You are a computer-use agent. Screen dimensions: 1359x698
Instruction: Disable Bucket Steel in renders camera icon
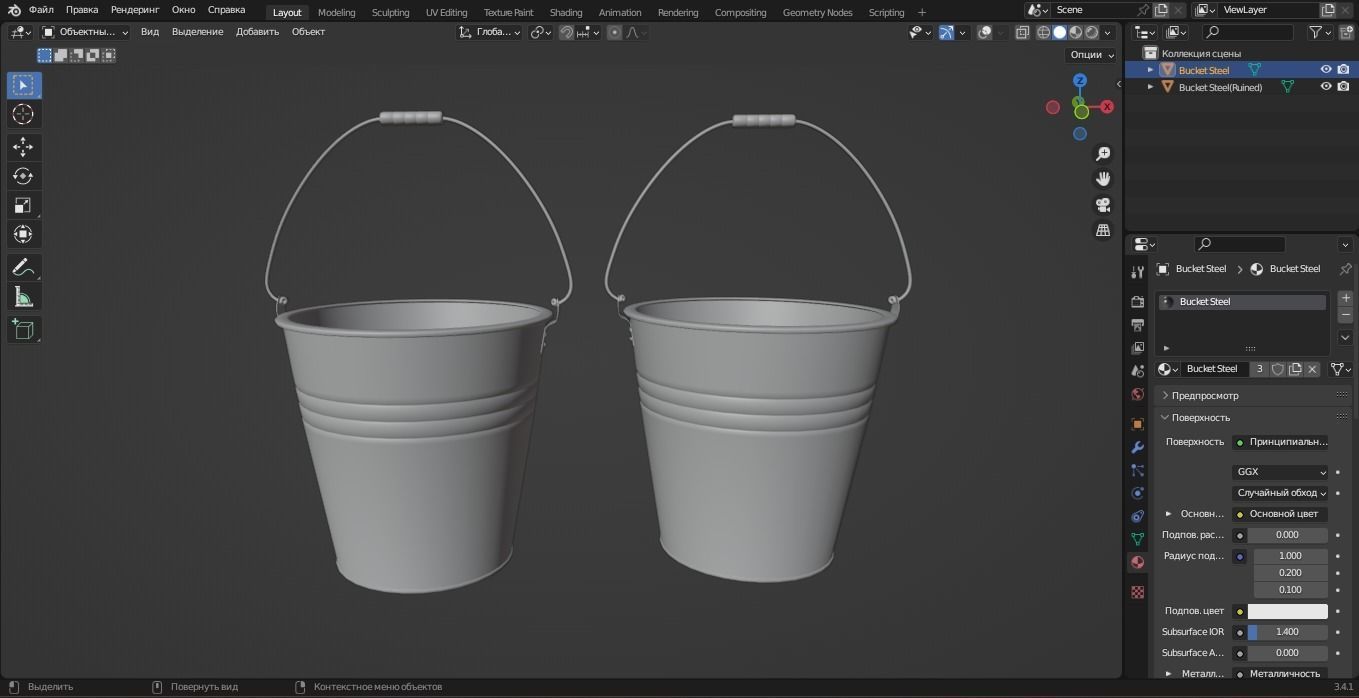click(1343, 70)
